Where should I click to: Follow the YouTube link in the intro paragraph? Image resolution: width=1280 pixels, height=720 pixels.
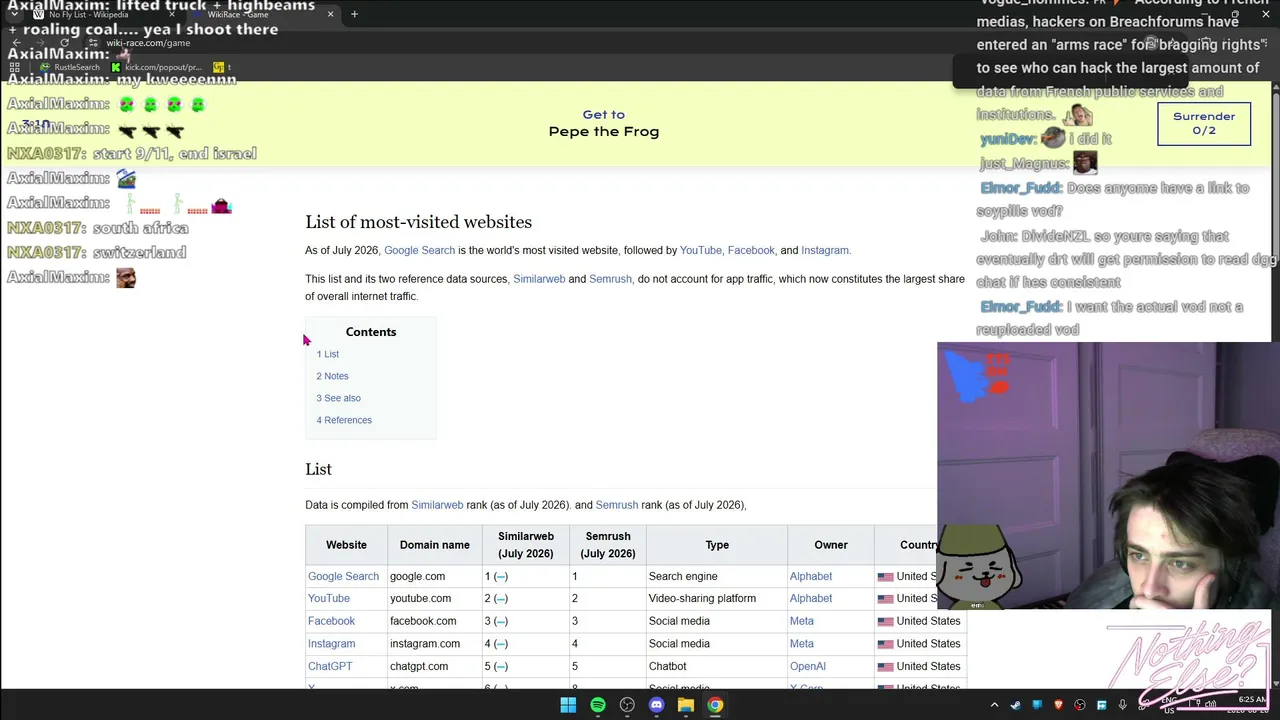[700, 250]
